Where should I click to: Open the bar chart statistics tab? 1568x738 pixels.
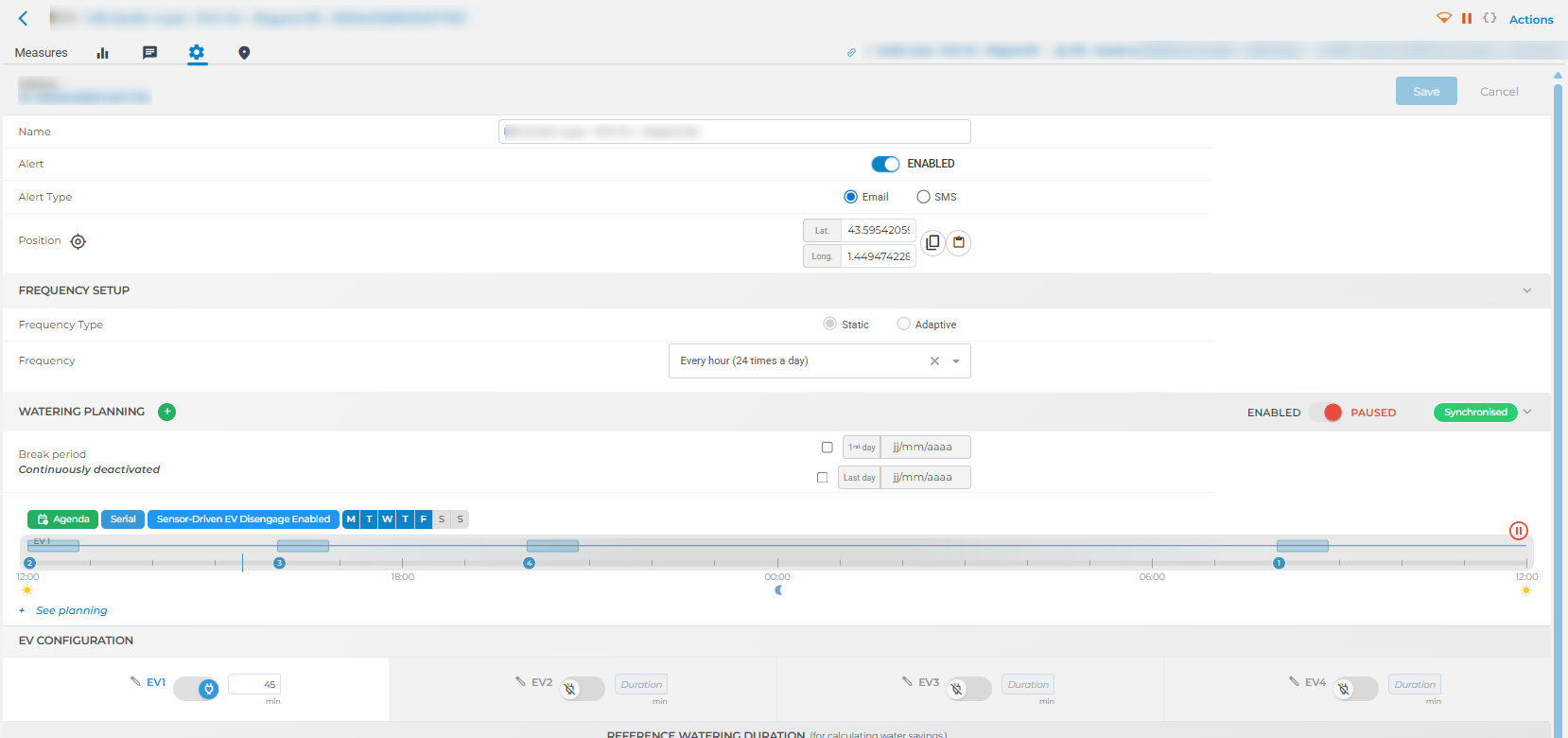click(102, 53)
